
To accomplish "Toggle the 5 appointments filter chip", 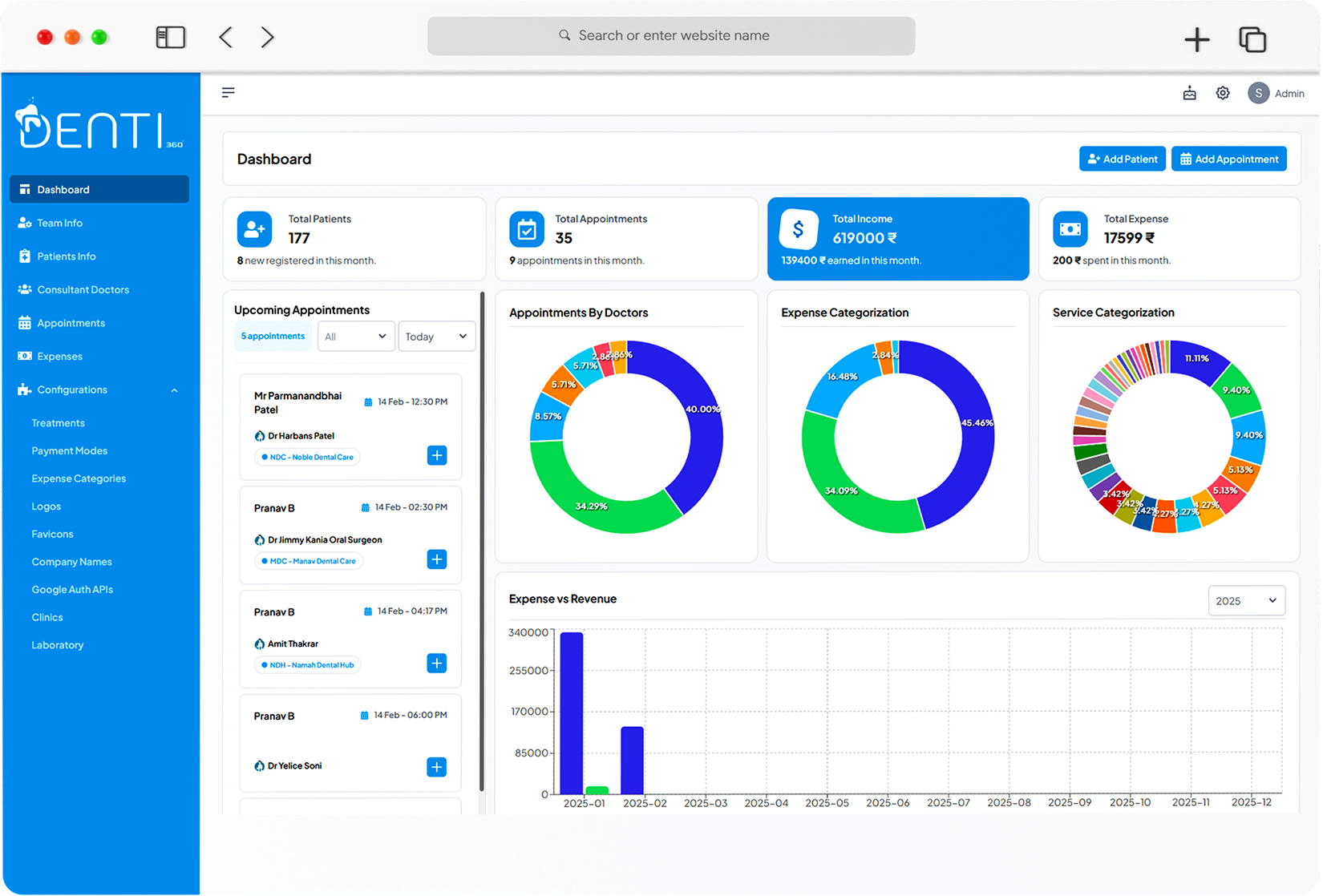I will (x=273, y=336).
